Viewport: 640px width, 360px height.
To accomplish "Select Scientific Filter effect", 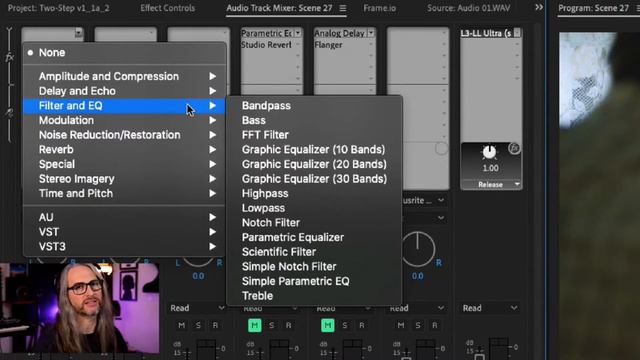I will tap(314, 252).
